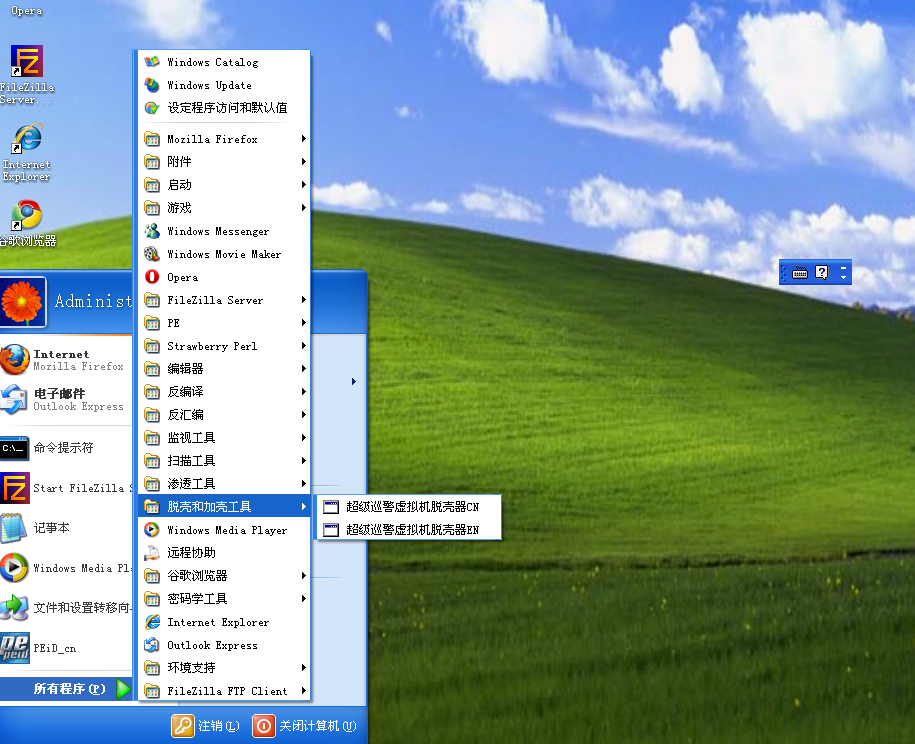Open 设定程序访问和默认值 entry
Screen dimensions: 915x744
(x=224, y=108)
